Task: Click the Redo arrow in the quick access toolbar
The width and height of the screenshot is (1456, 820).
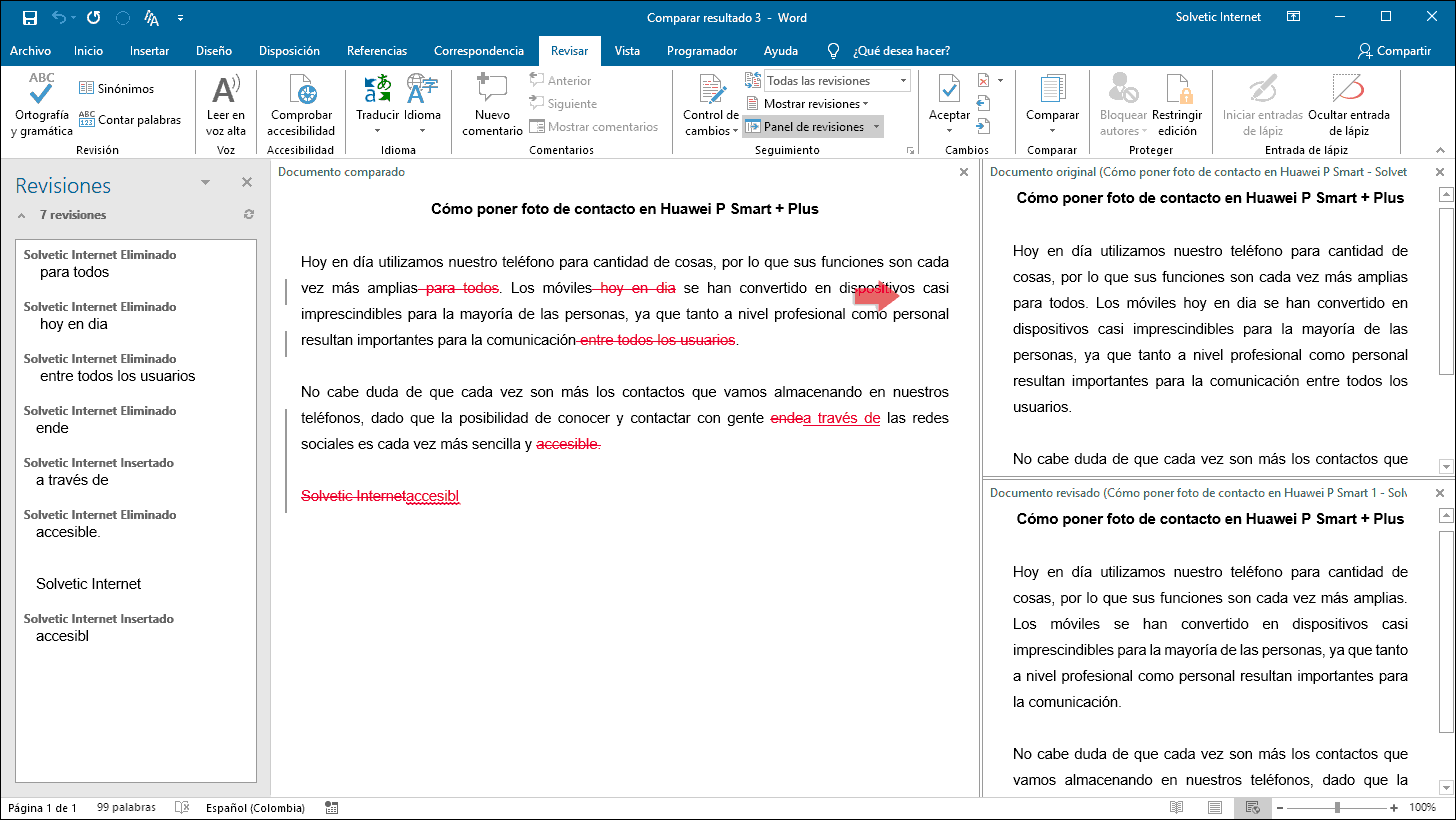Action: click(x=93, y=17)
